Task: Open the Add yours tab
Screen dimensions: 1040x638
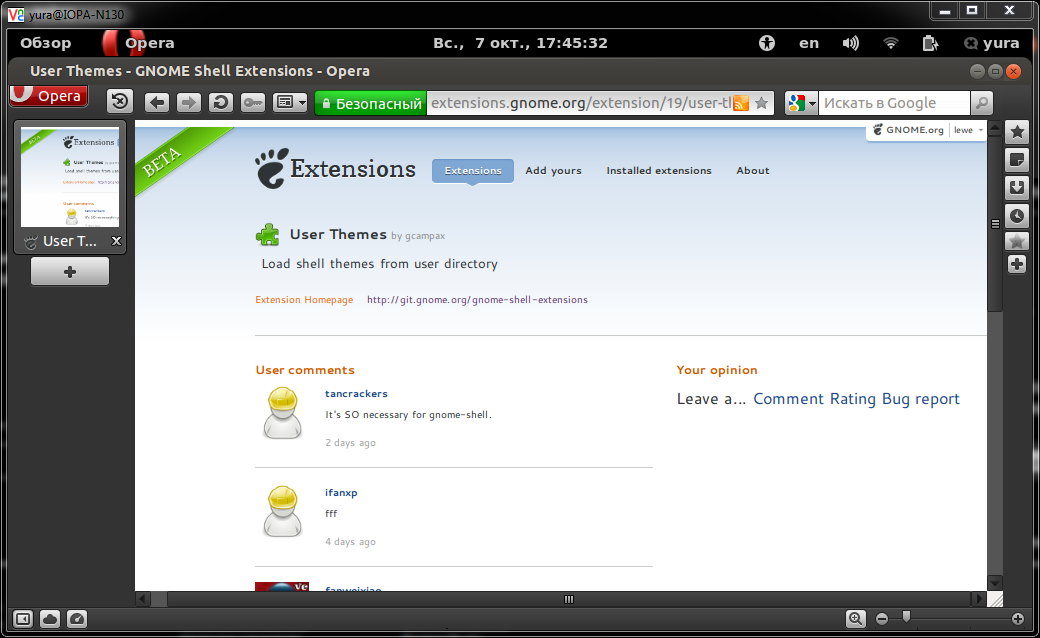Action: point(553,170)
